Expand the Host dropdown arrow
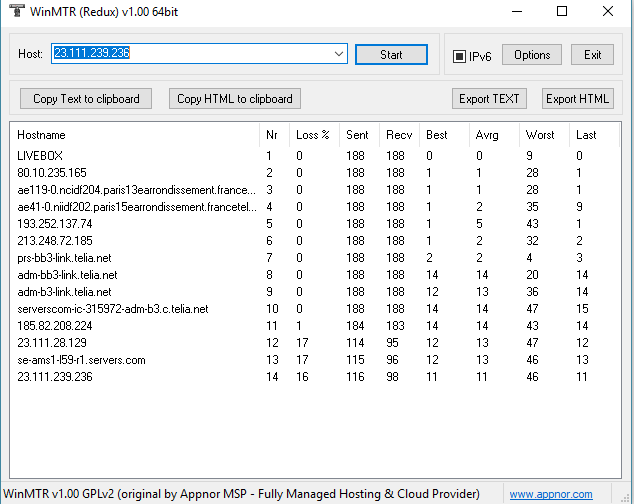Image resolution: width=634 pixels, height=504 pixels. (x=338, y=54)
